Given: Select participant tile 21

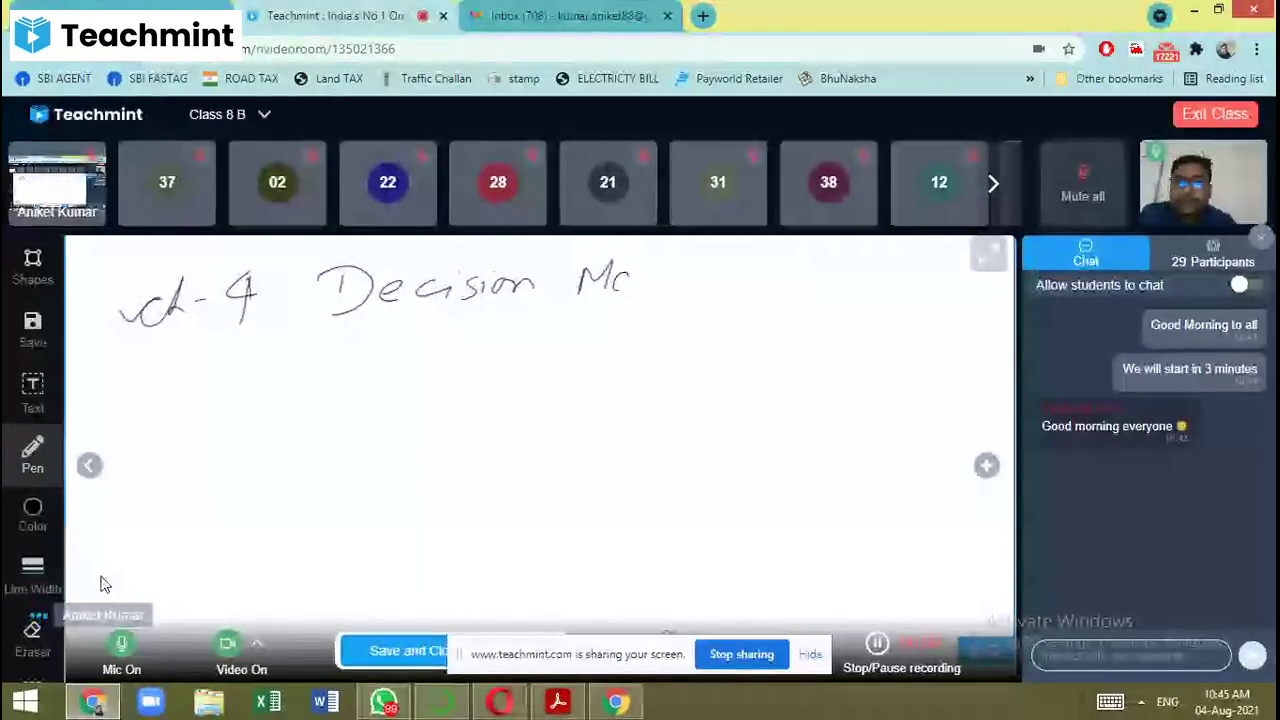Looking at the screenshot, I should [x=608, y=183].
